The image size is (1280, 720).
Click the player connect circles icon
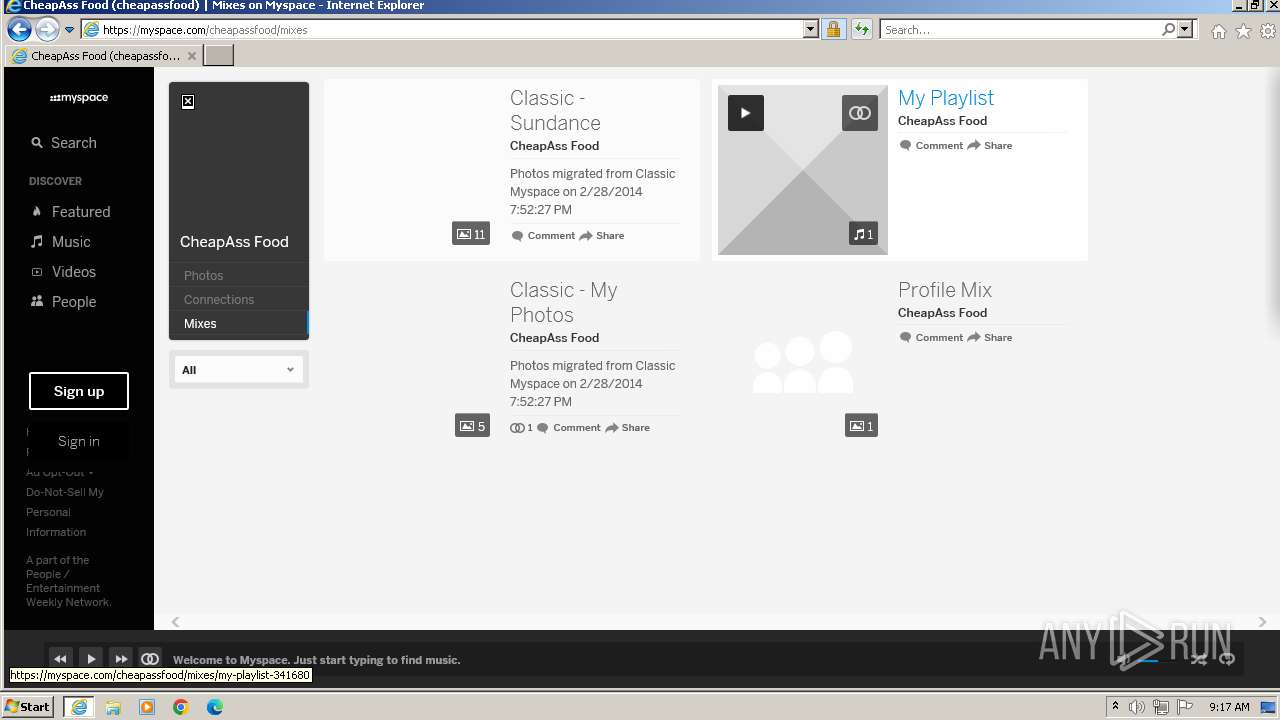[150, 659]
